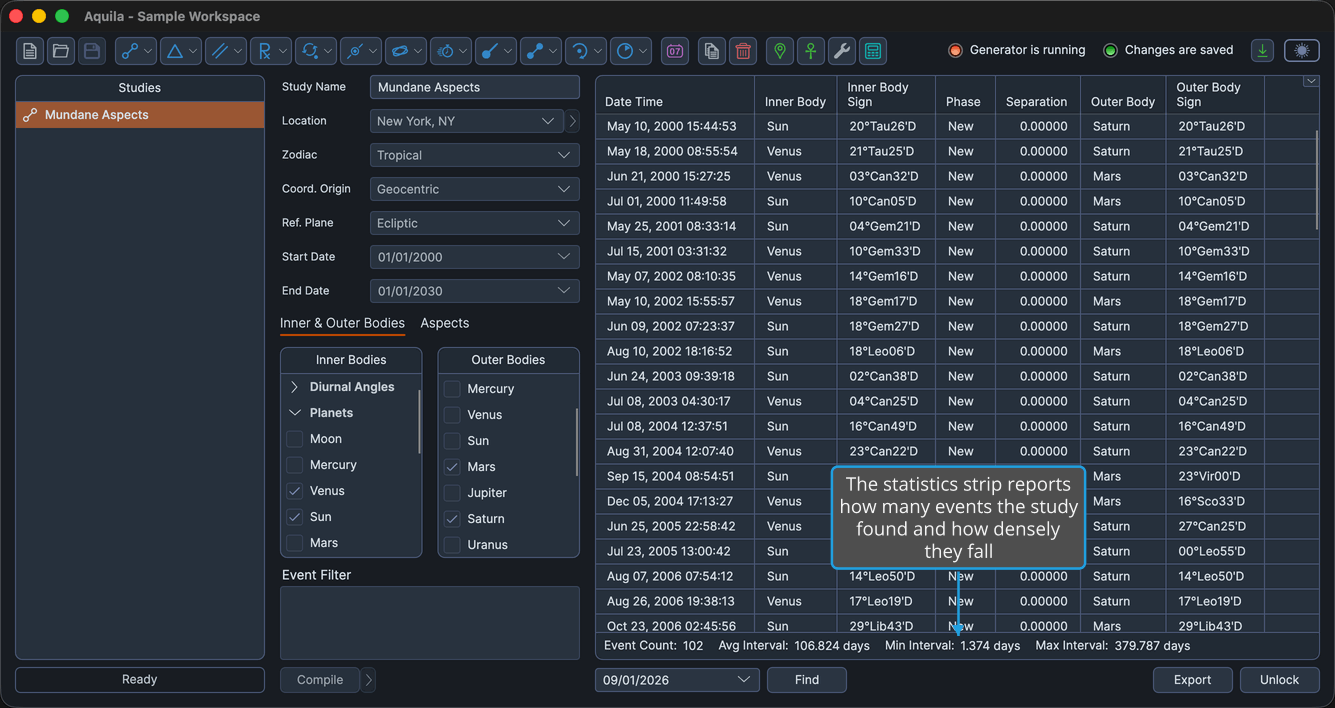
Task: Select the pie clock tool
Action: (631, 51)
